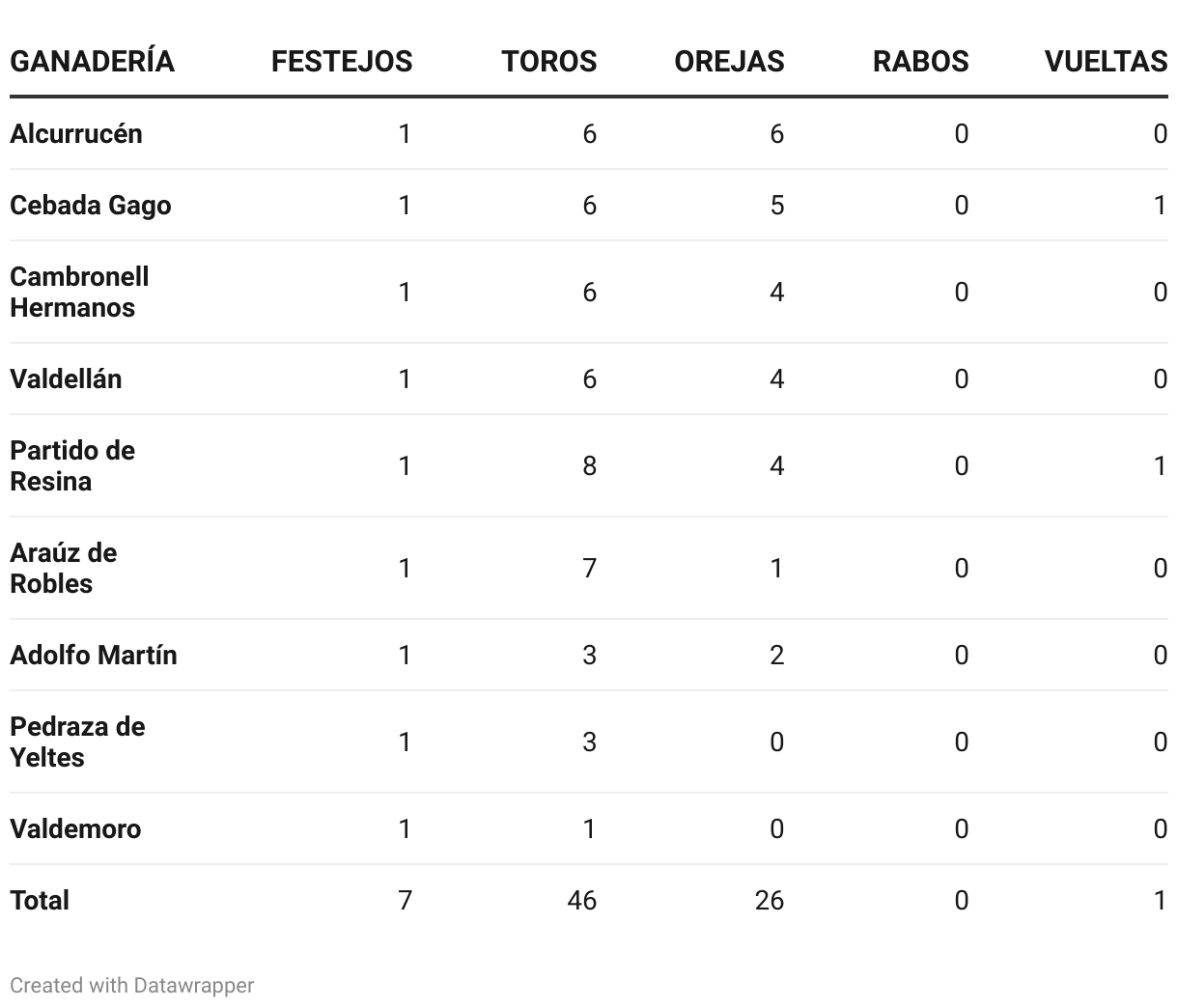This screenshot has height=1008, width=1178.
Task: Click the Valdellán row label
Action: pyautogui.click(x=66, y=379)
